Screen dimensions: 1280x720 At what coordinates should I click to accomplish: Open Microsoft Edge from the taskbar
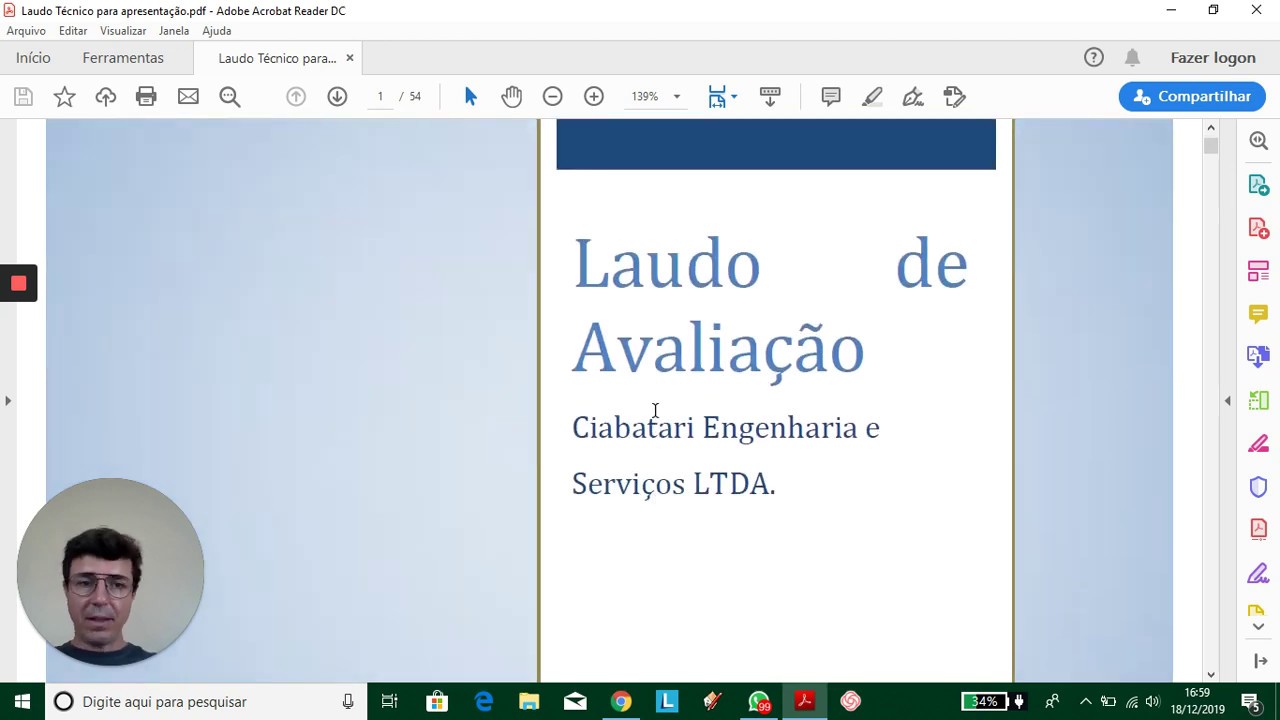coord(483,702)
